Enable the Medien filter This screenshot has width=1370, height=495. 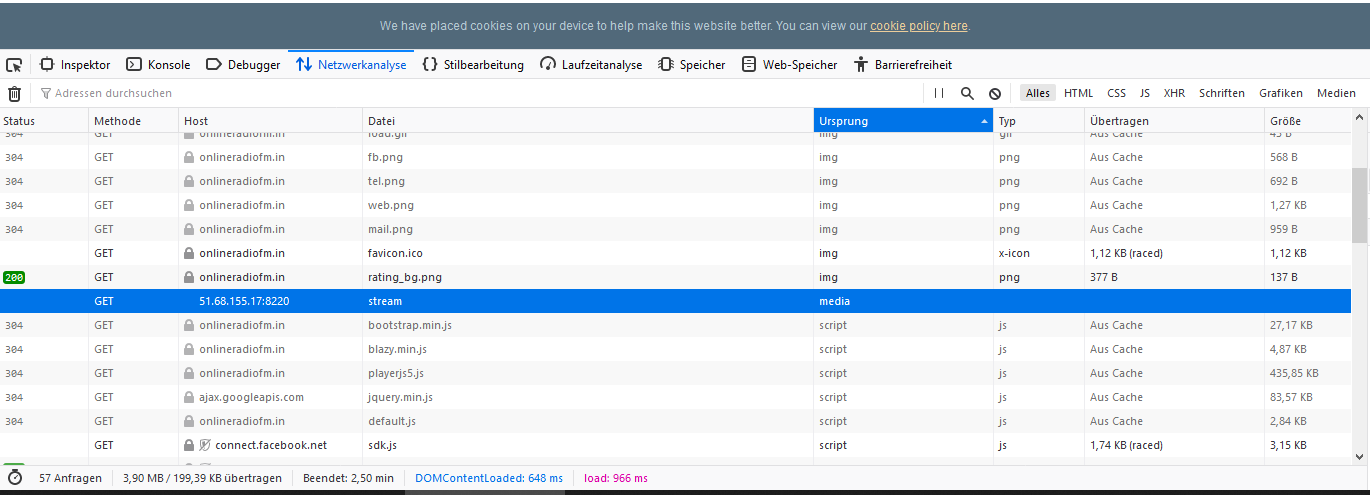coord(1336,93)
